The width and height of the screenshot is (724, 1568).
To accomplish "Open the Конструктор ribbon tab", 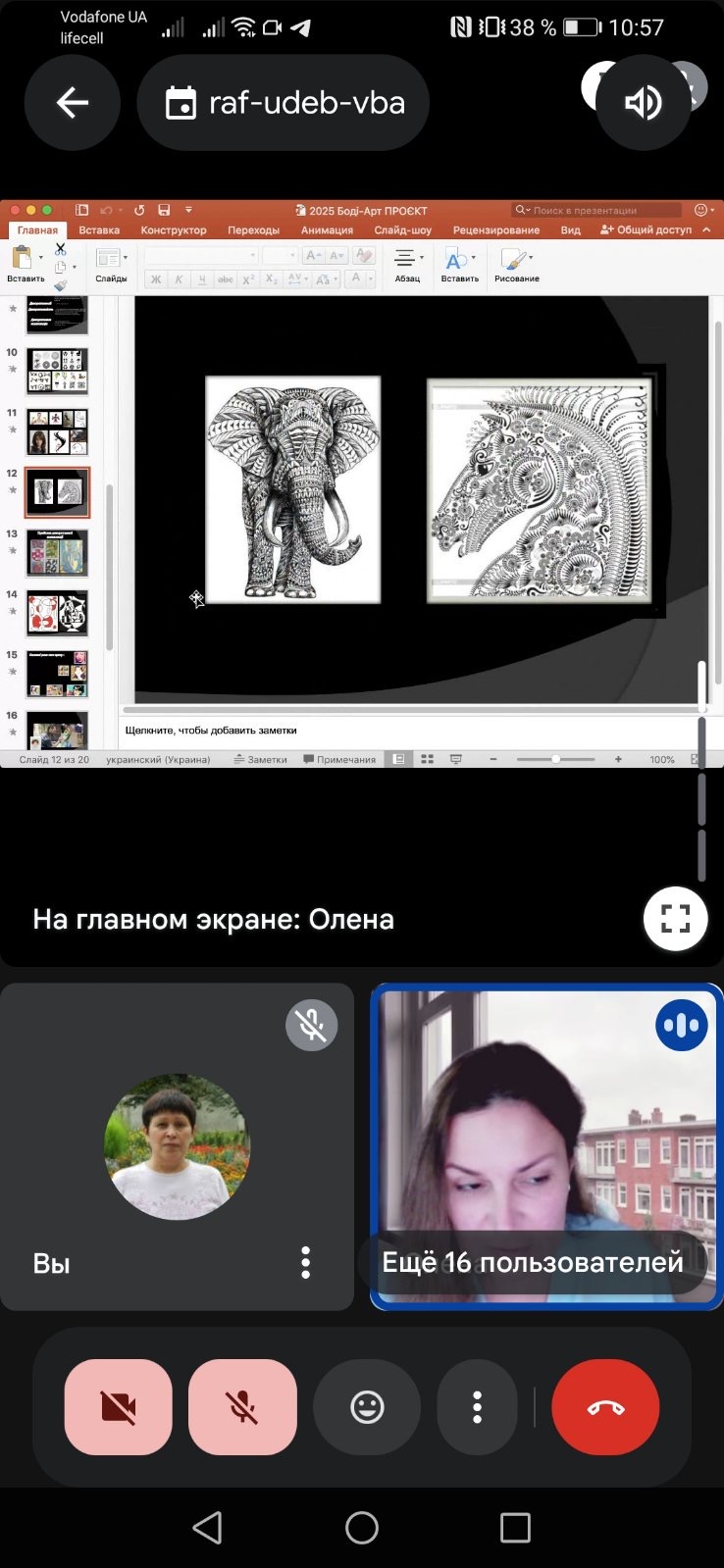I will point(174,230).
